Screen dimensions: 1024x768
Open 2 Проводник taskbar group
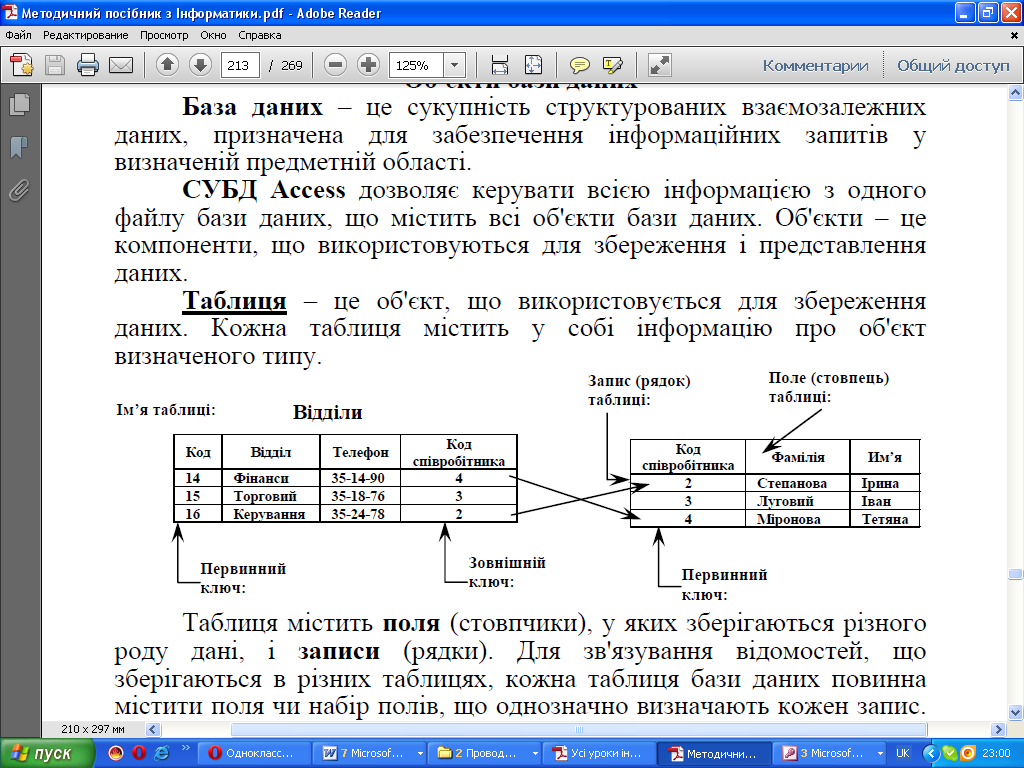[484, 753]
